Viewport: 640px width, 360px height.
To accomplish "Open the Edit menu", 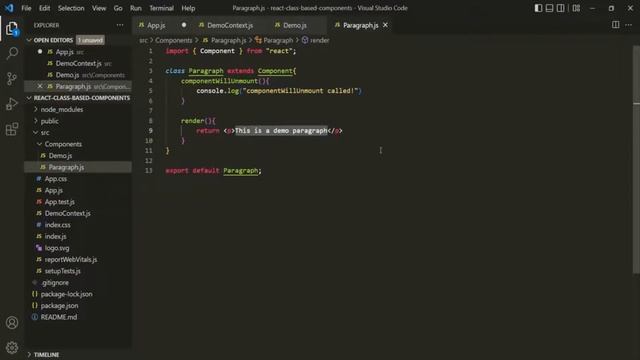I will tap(44, 8).
